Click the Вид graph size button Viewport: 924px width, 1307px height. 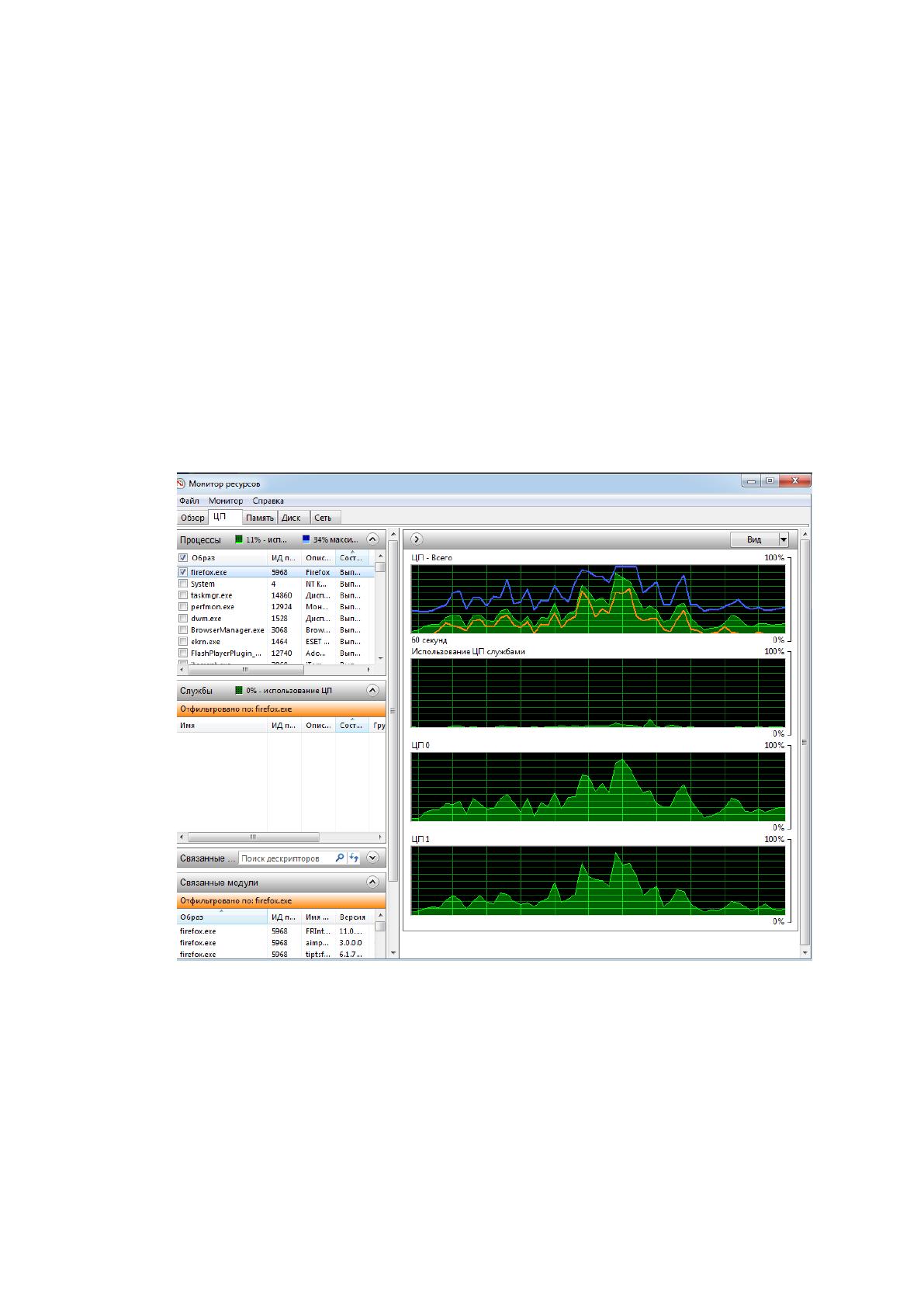(x=754, y=539)
